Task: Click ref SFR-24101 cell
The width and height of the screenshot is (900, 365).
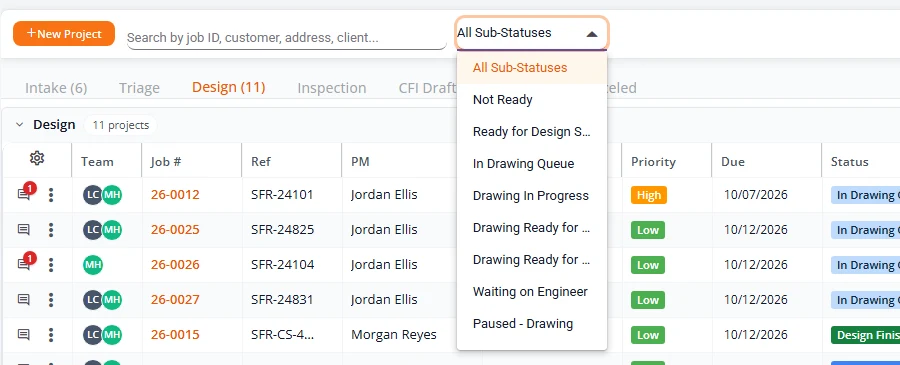Action: tap(282, 195)
